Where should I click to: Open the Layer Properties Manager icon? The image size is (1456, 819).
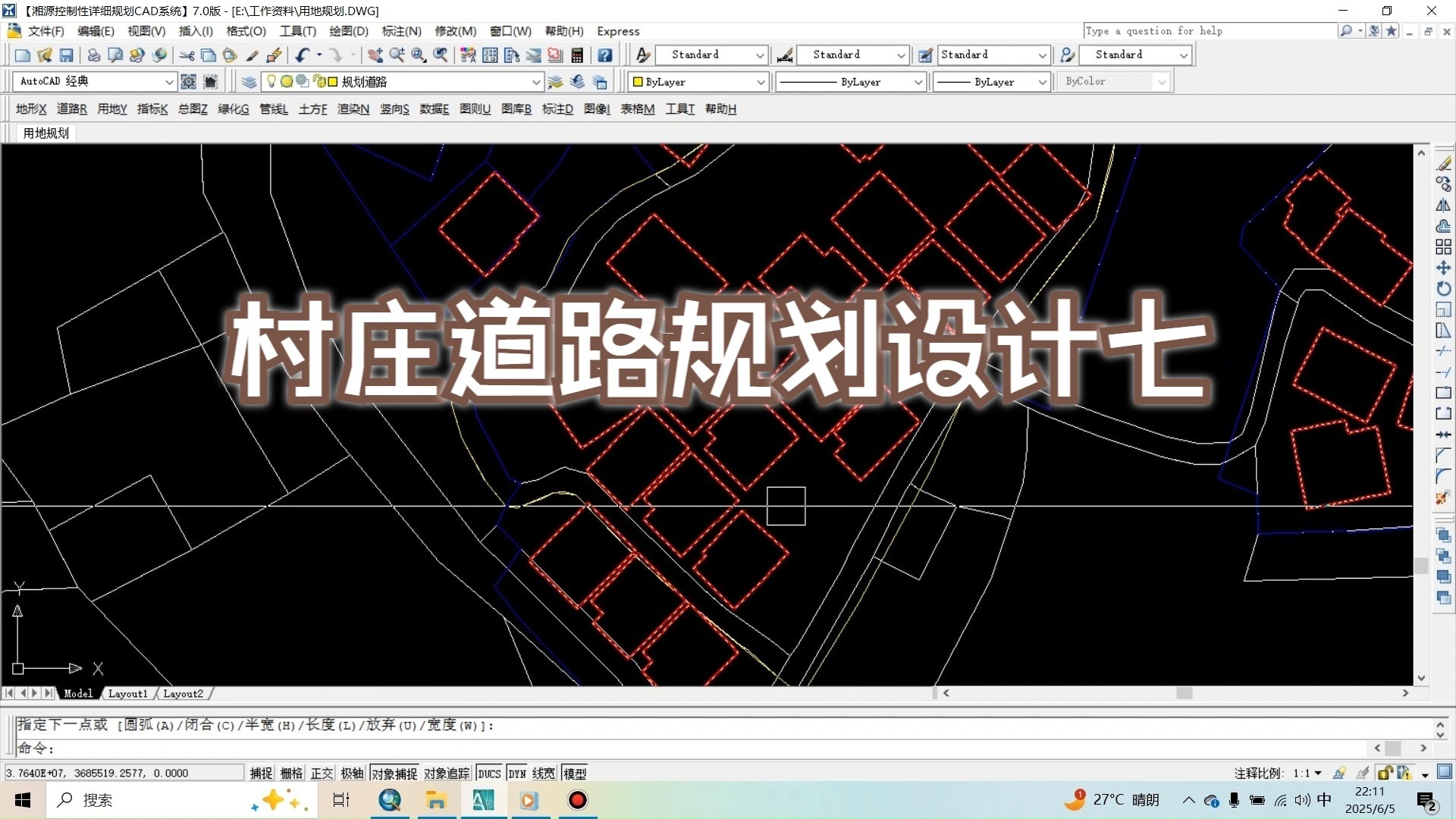[249, 81]
